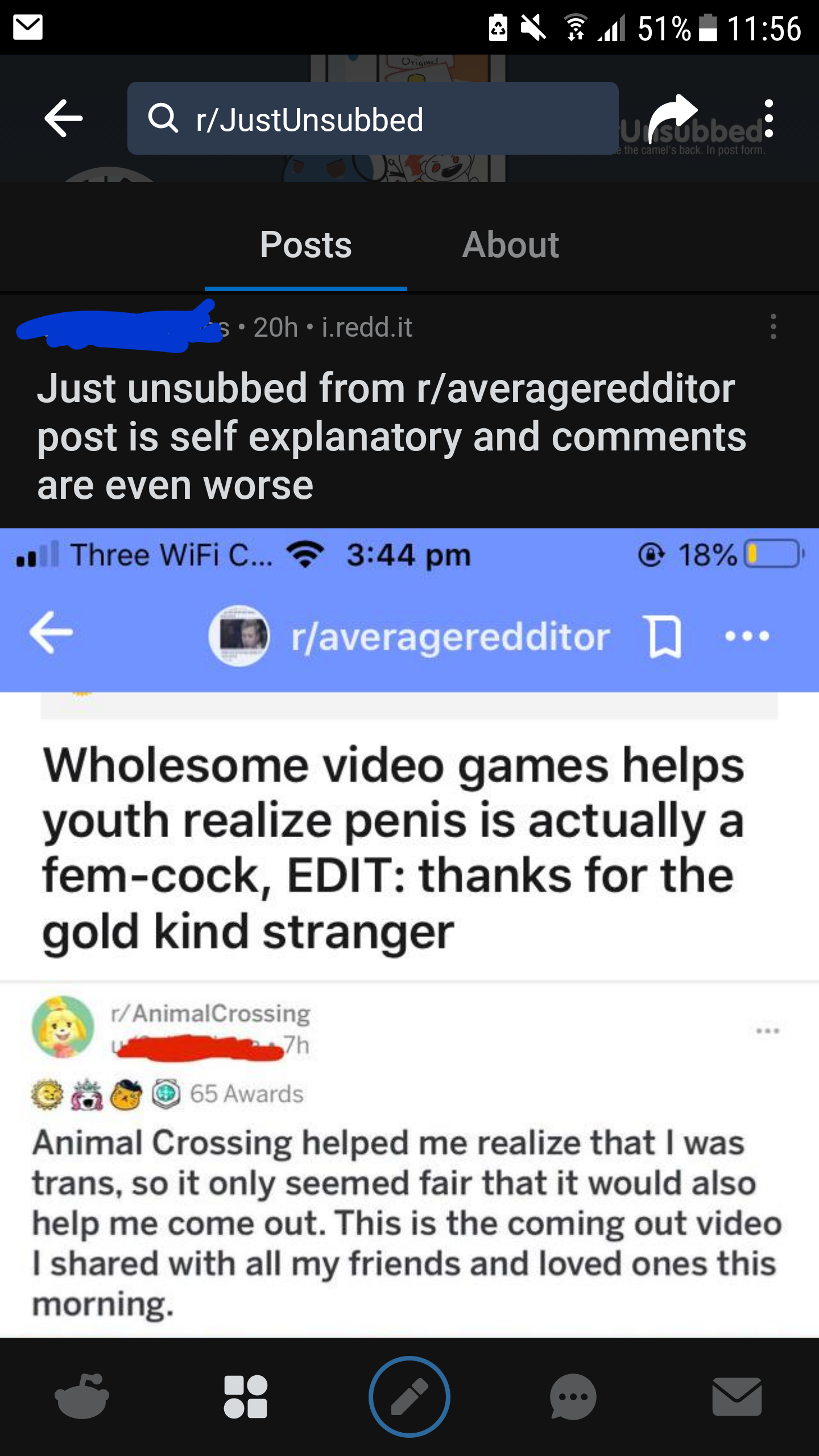
Task: Click the r/JustUnsubbed search field
Action: pyautogui.click(x=373, y=118)
